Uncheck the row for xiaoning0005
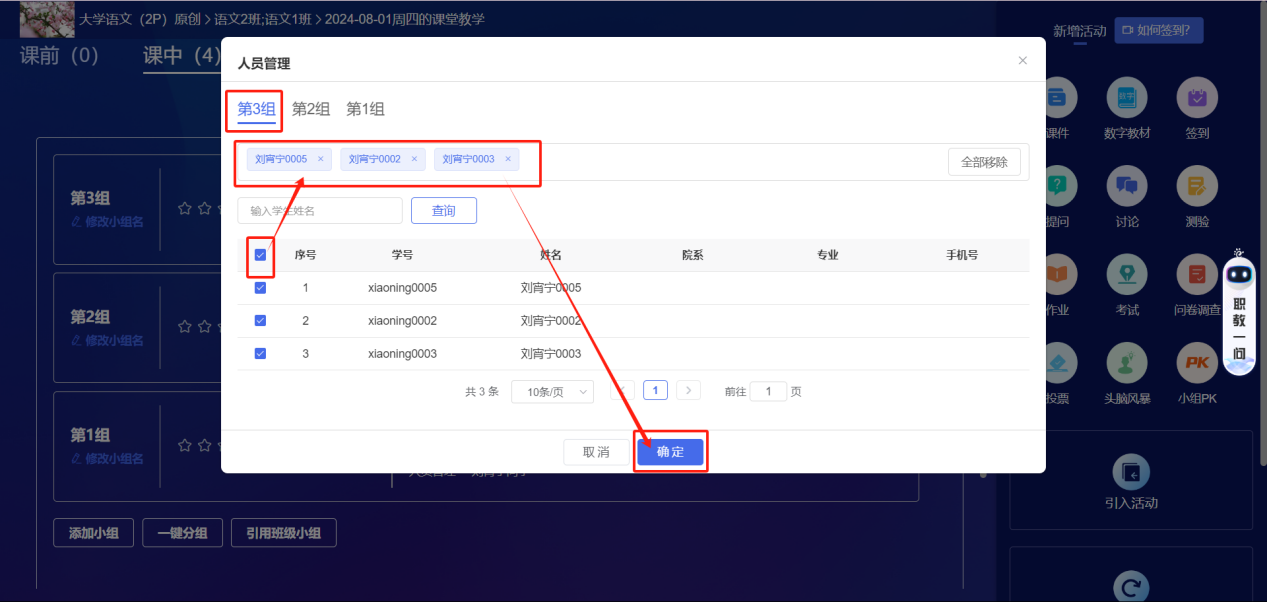The height and width of the screenshot is (602, 1267). click(x=260, y=288)
